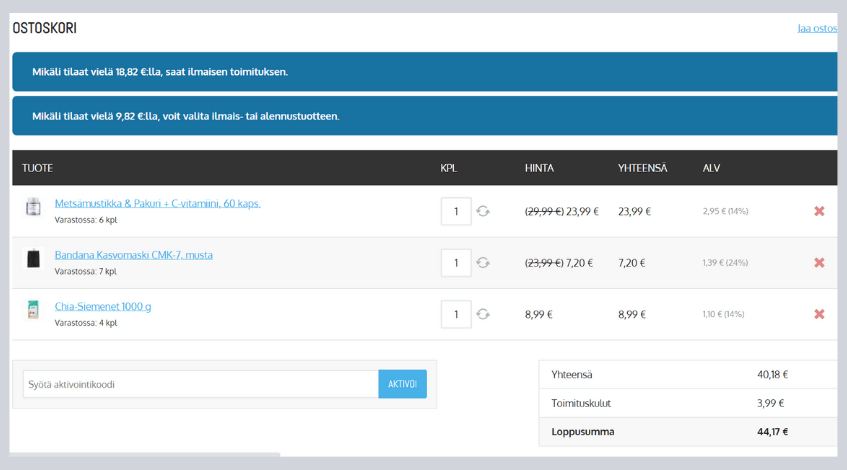Viewport: 847px width, 470px height.
Task: Focus the Syötä aktivointikoodi field
Action: coord(200,384)
